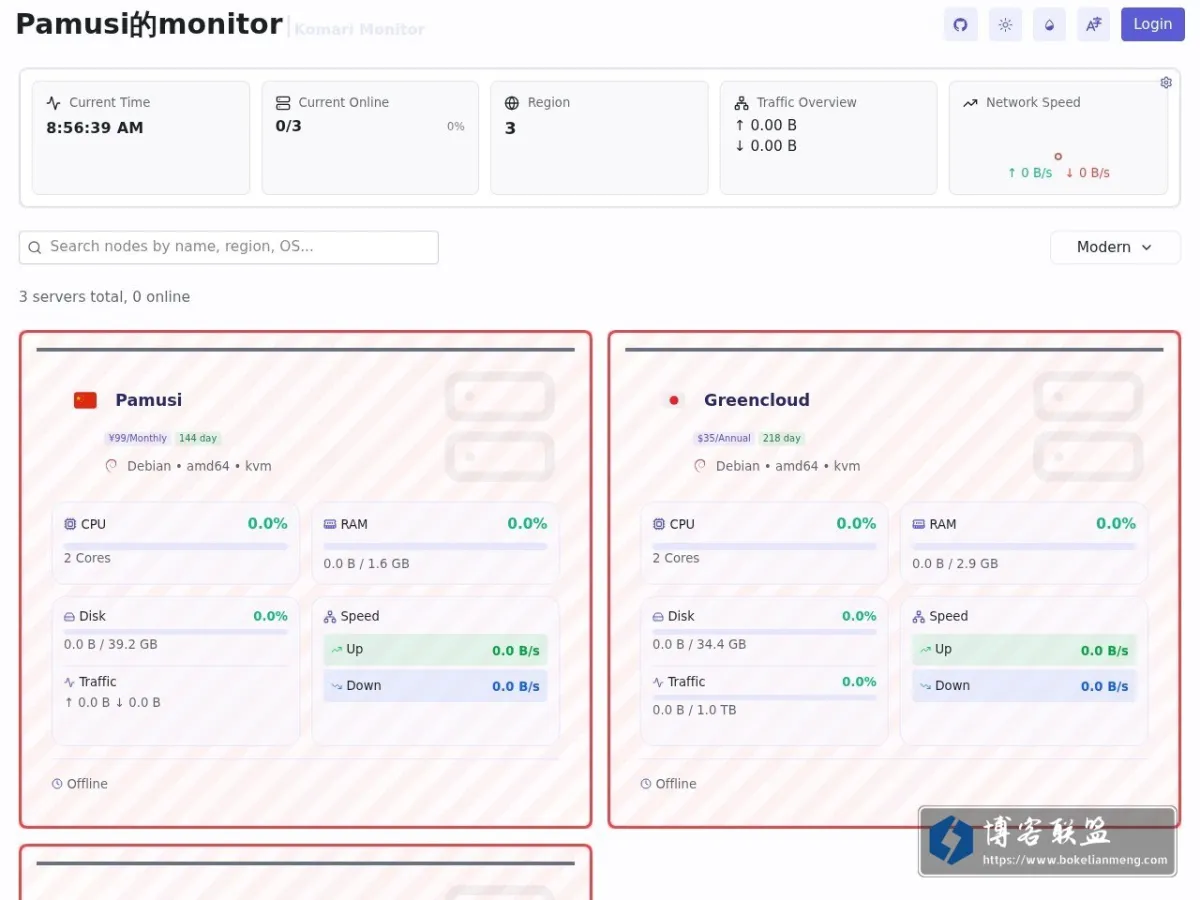Click the Current Time clock-pulse icon

(54, 103)
